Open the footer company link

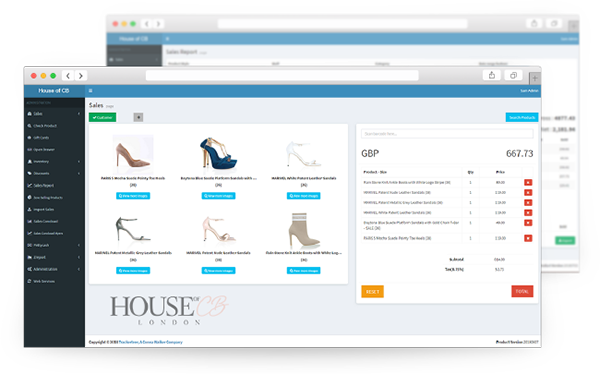150,342
